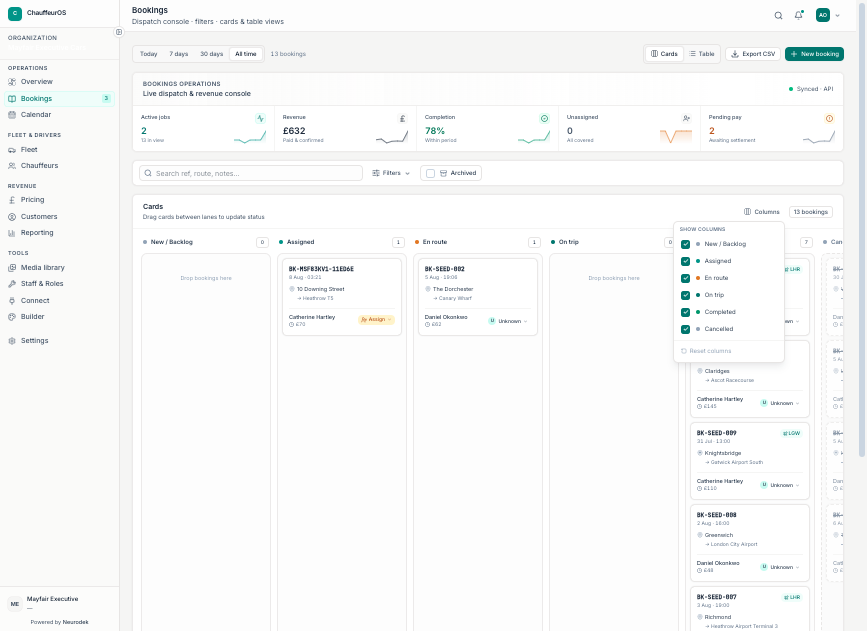The height and width of the screenshot is (631, 867).
Task: Click the Columns button
Action: (x=761, y=212)
